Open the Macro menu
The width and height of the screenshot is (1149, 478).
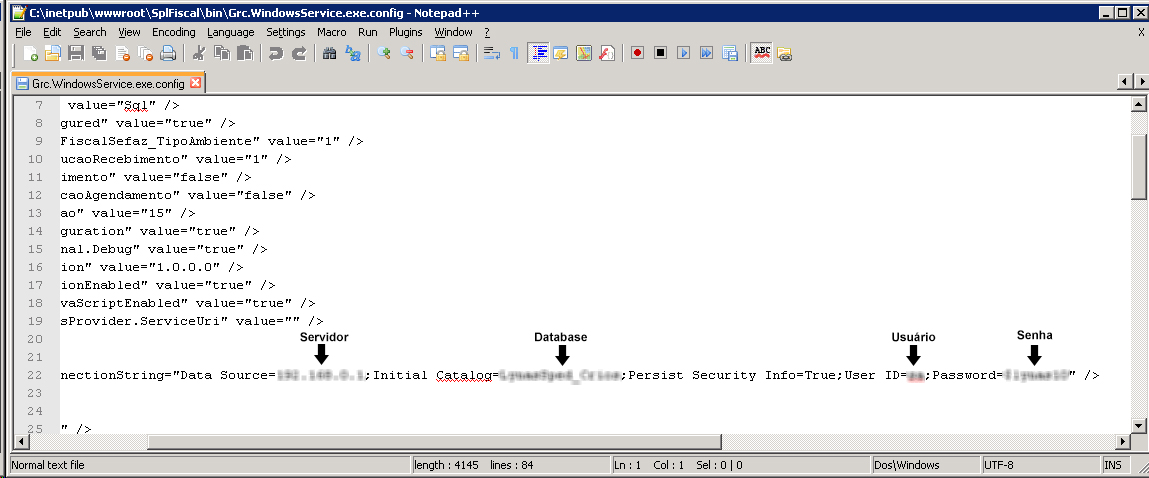click(x=332, y=32)
